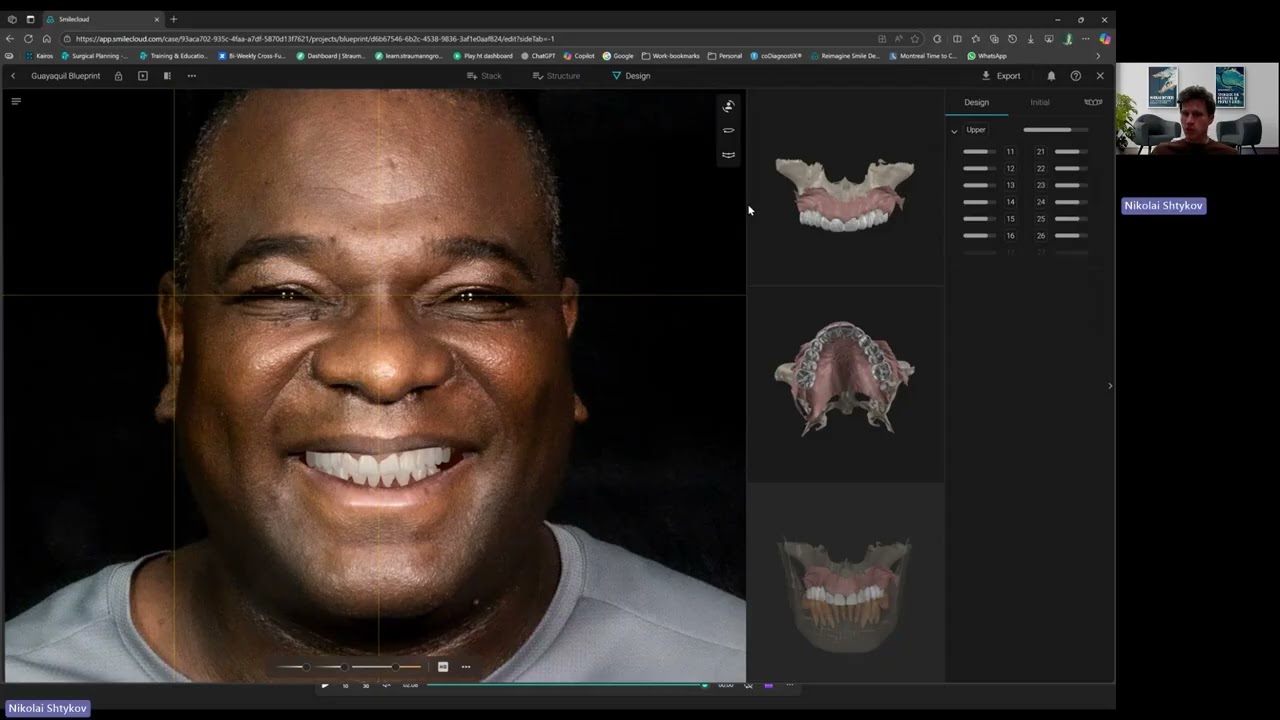Click the Upper label

(x=976, y=130)
